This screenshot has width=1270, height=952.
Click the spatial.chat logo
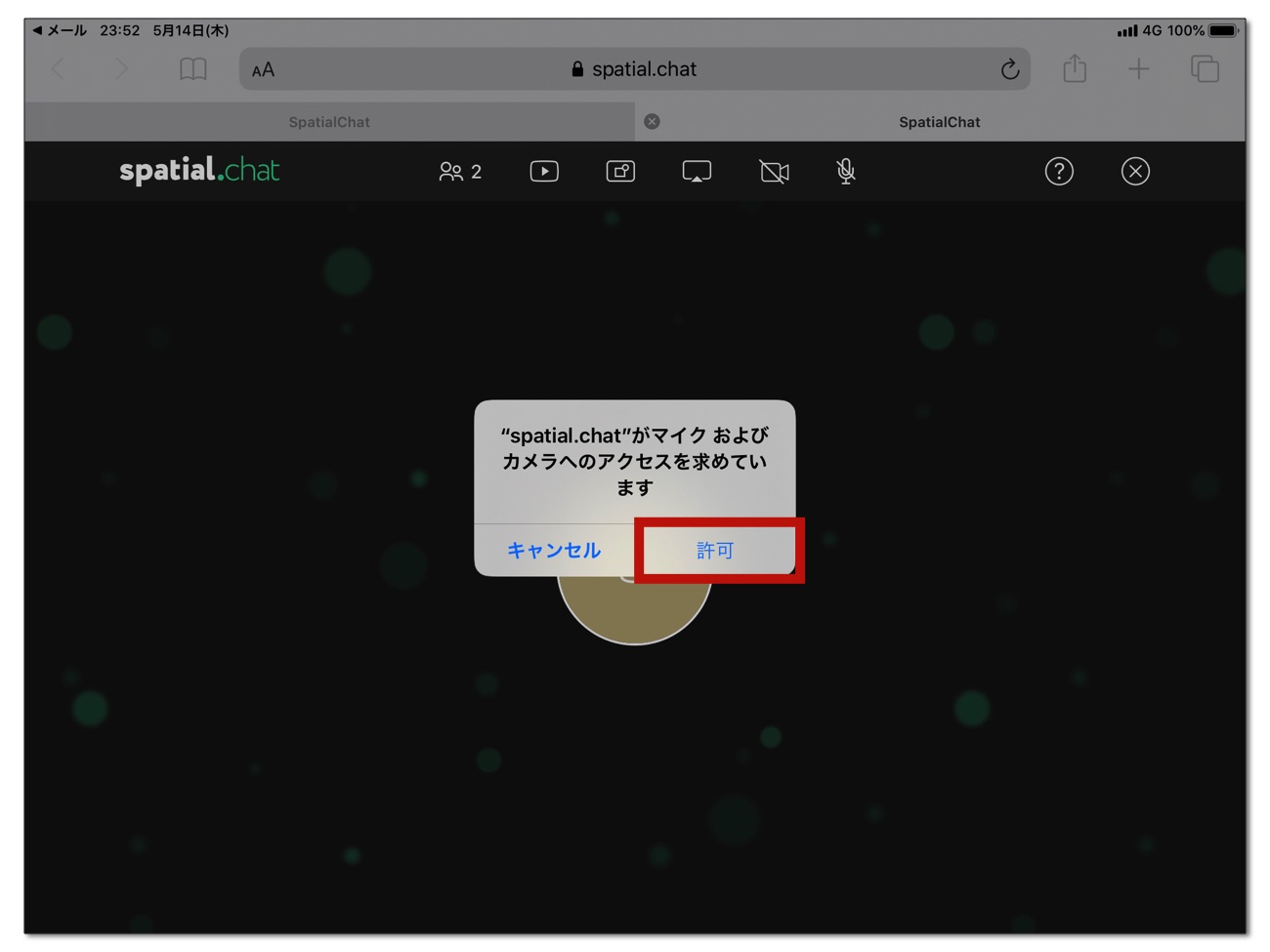click(x=199, y=171)
